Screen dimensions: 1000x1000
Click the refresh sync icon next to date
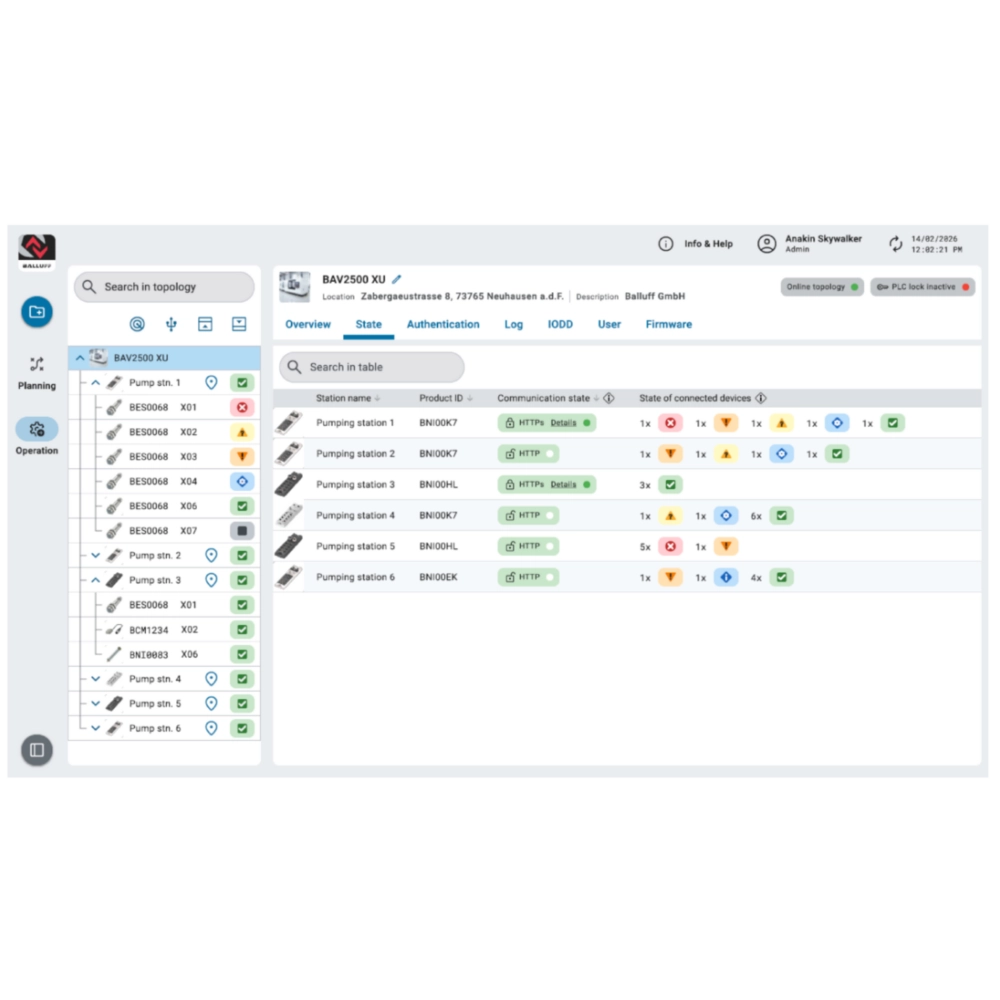click(895, 244)
